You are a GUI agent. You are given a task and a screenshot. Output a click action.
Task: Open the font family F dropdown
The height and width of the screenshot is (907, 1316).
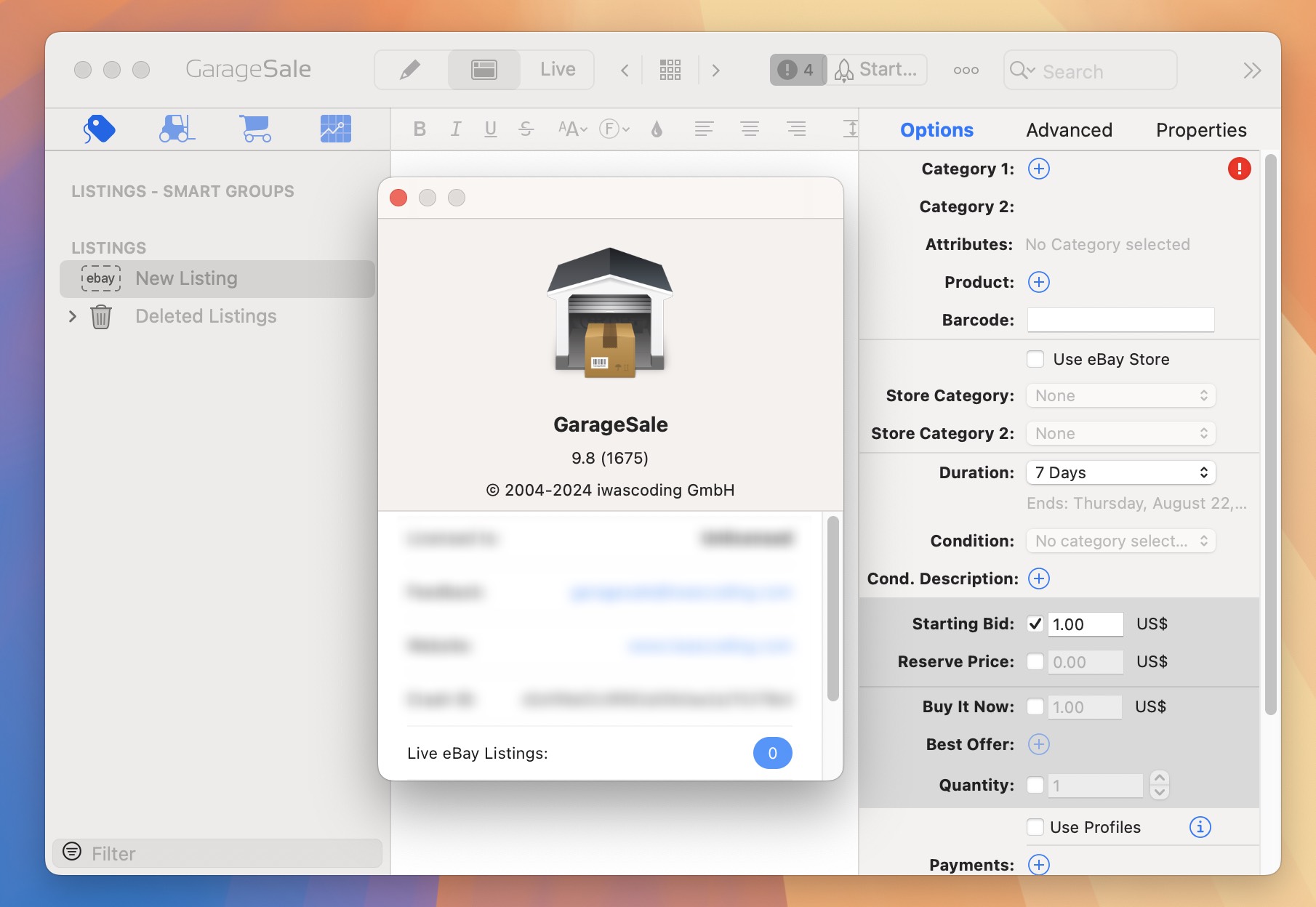click(614, 129)
